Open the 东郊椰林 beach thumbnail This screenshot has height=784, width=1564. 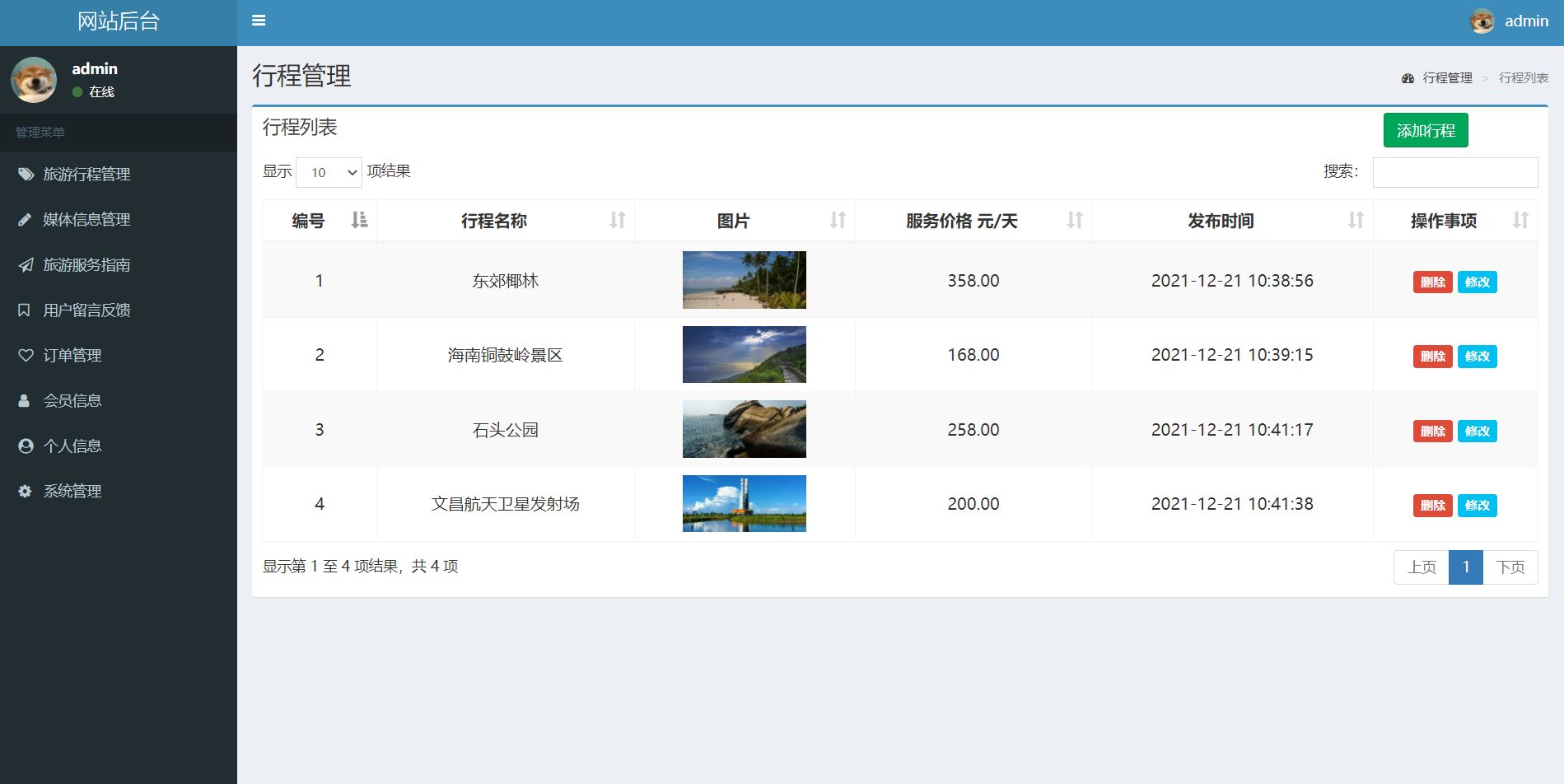pyautogui.click(x=745, y=280)
